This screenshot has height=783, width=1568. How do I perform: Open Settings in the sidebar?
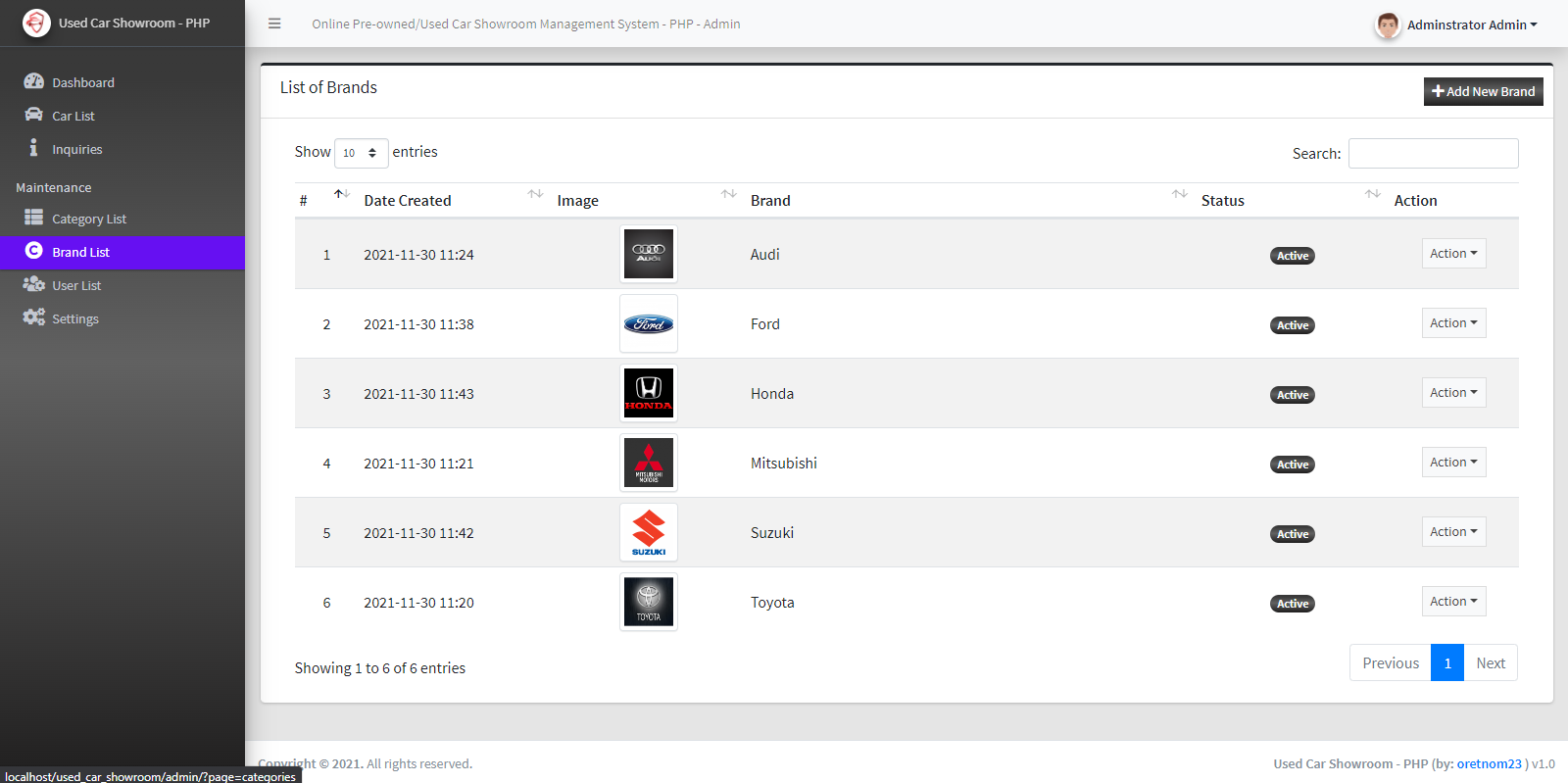(122, 318)
